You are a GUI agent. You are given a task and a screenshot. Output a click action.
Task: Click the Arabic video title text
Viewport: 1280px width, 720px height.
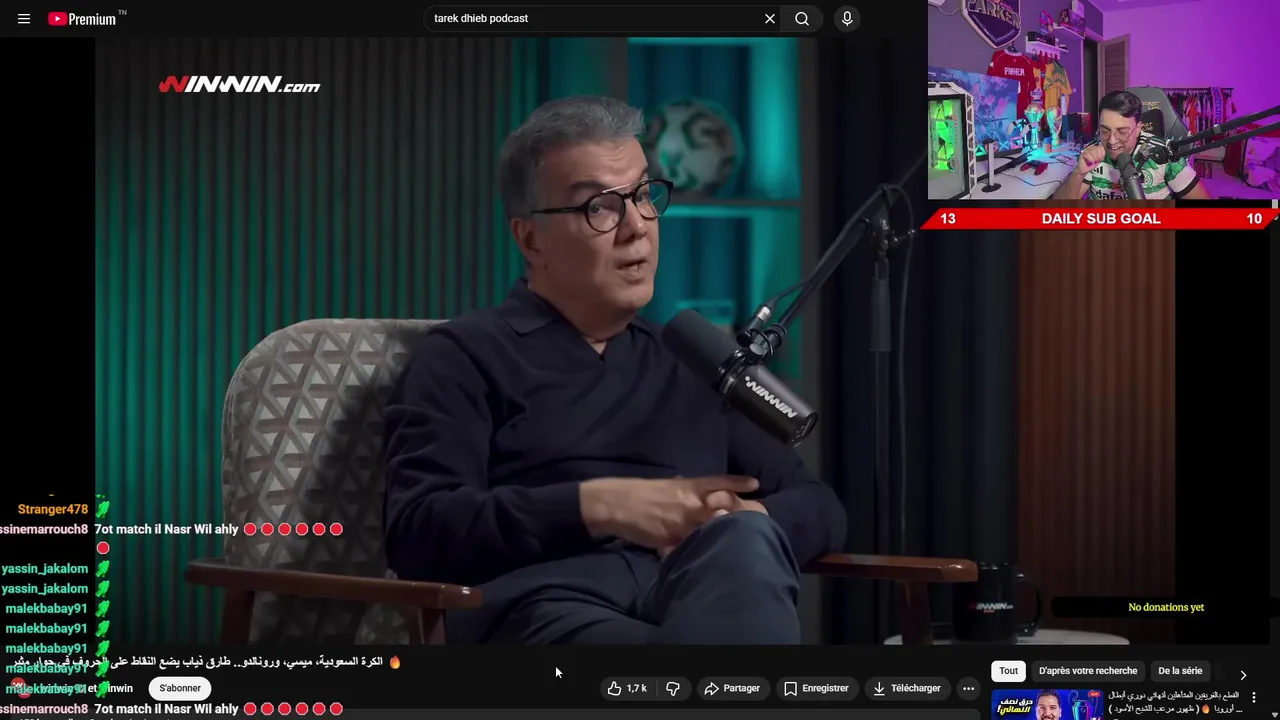207,662
